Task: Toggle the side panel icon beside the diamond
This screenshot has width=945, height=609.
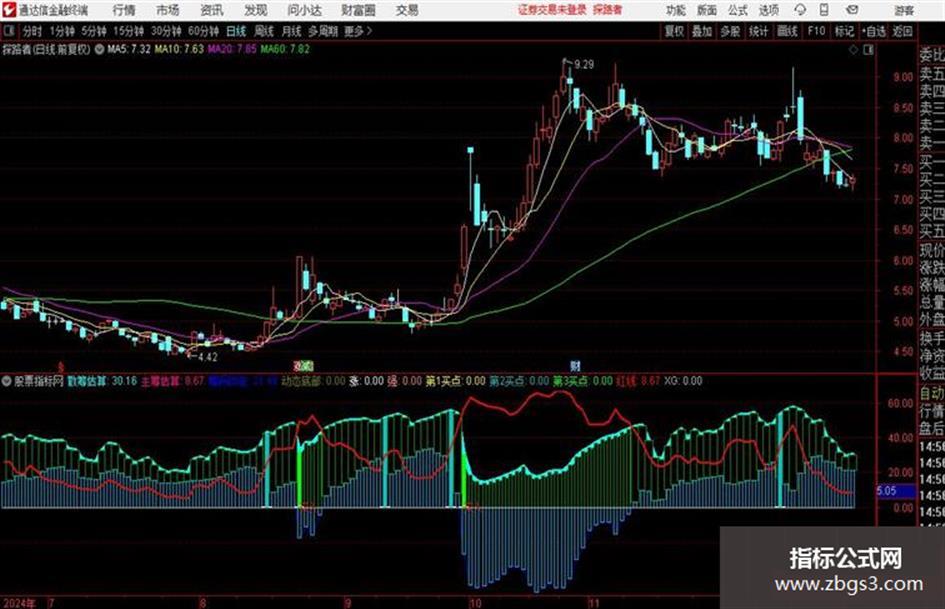Action: click(868, 50)
